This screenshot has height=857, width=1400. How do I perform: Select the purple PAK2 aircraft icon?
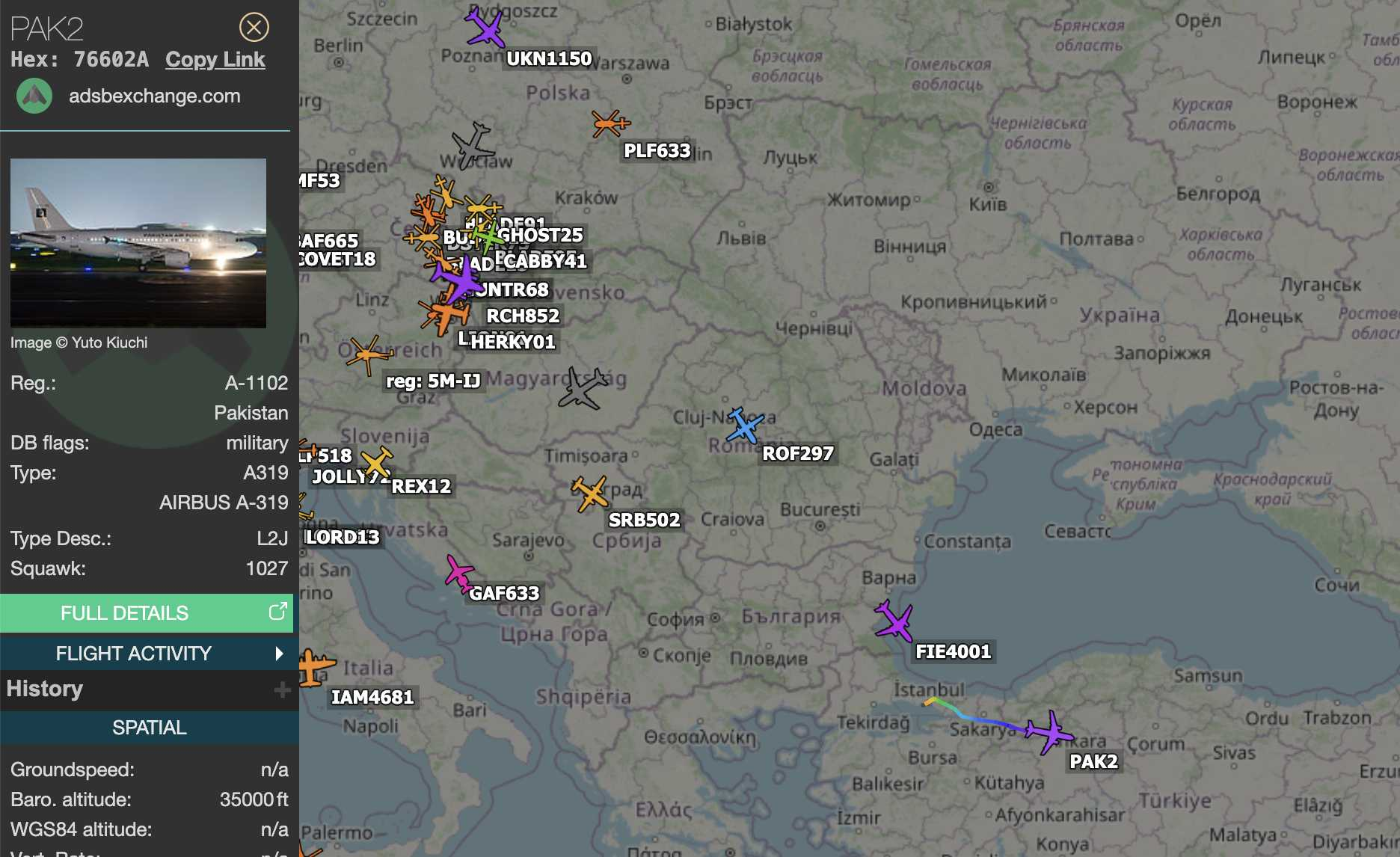point(1049,731)
